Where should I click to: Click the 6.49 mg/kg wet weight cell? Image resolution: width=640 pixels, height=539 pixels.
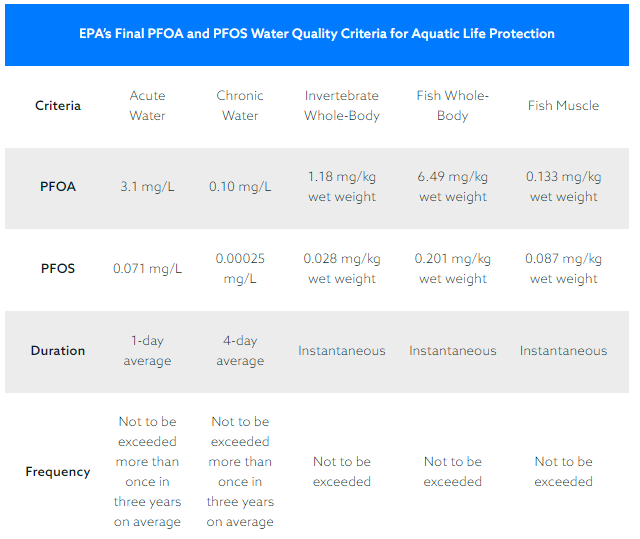pyautogui.click(x=452, y=187)
